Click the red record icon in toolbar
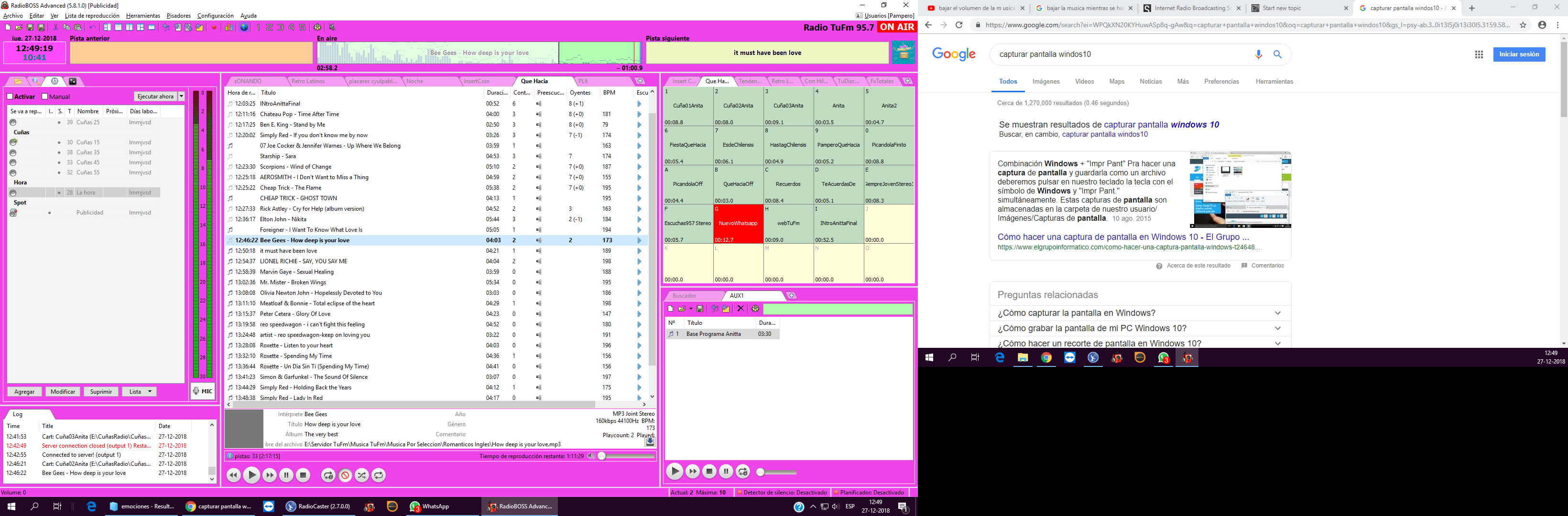Image resolution: width=1568 pixels, height=516 pixels. (214, 27)
